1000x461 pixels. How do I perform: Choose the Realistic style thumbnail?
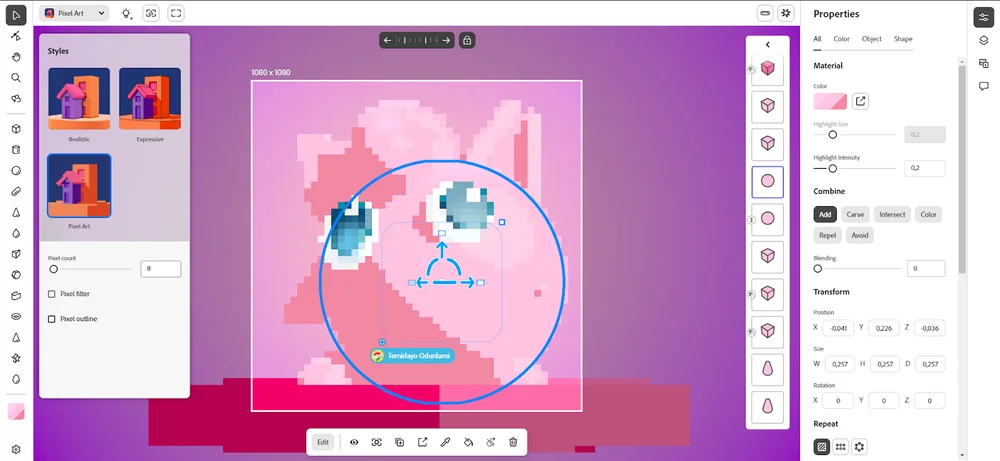click(79, 99)
